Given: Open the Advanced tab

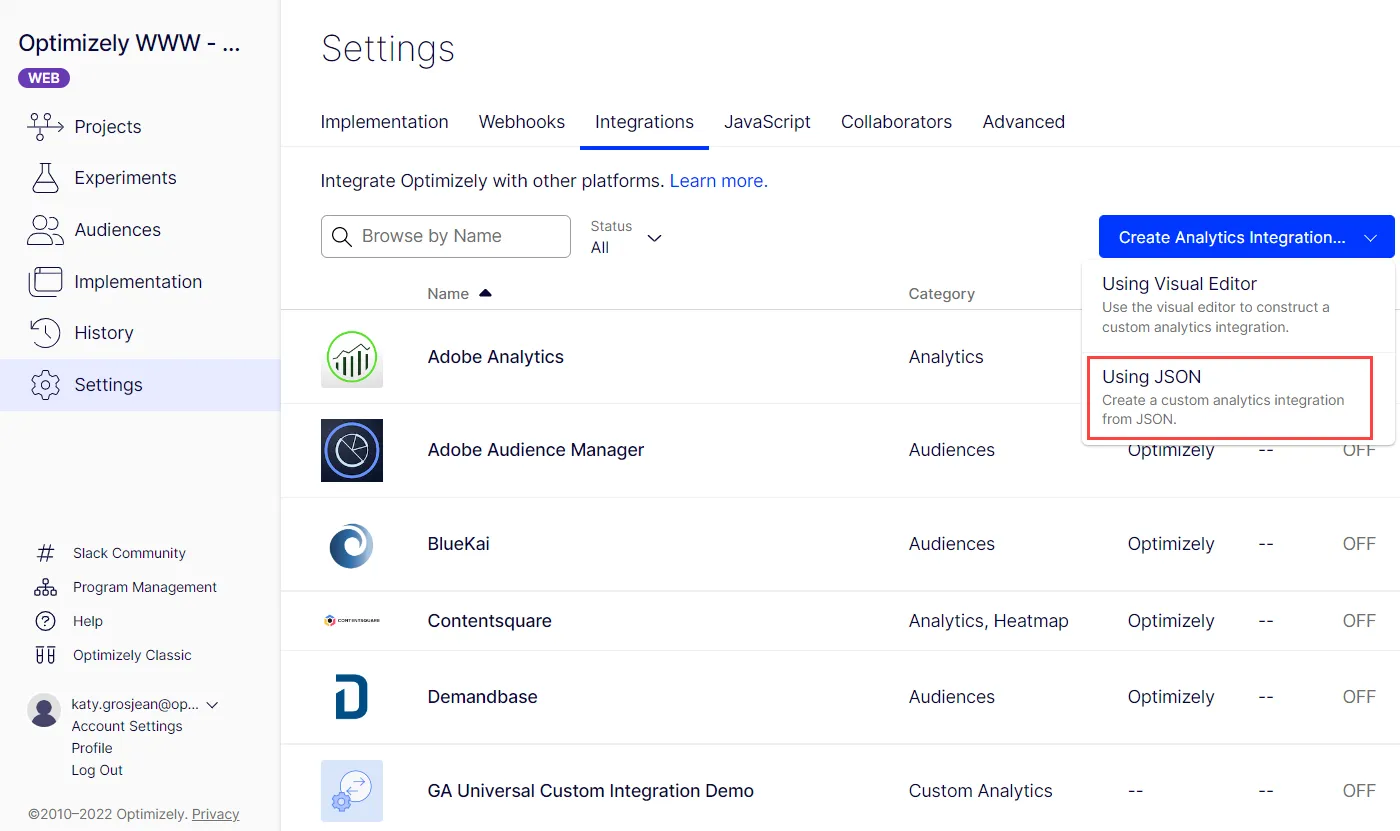Looking at the screenshot, I should (1023, 122).
